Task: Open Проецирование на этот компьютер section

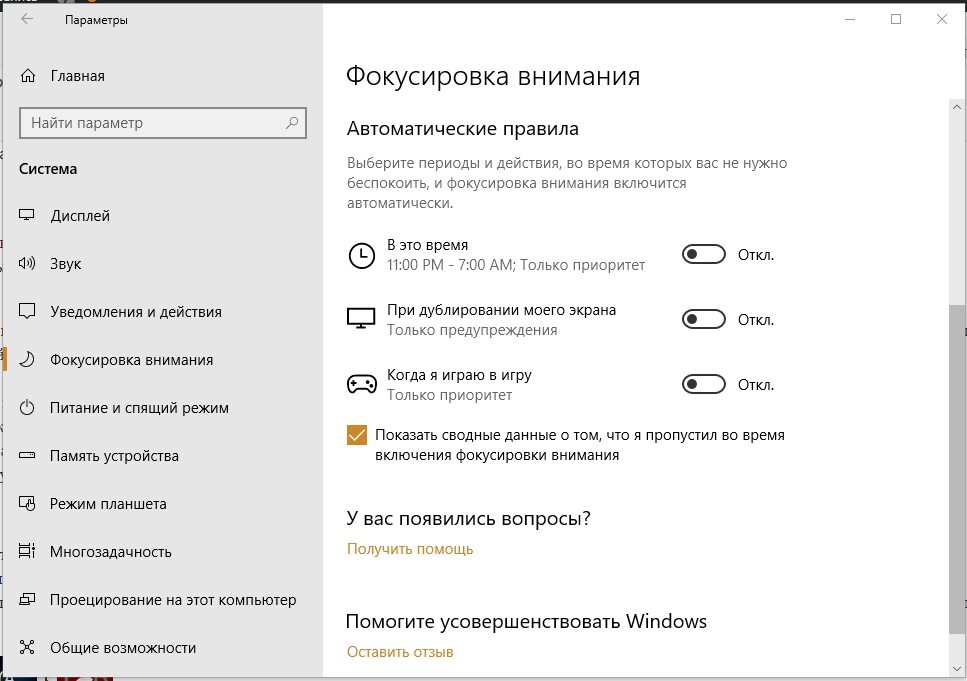Action: coord(173,600)
